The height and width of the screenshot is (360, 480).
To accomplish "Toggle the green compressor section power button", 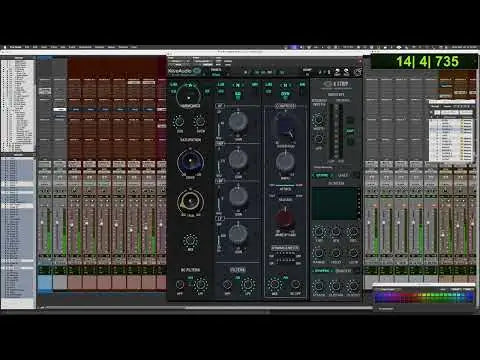I will [x=285, y=95].
